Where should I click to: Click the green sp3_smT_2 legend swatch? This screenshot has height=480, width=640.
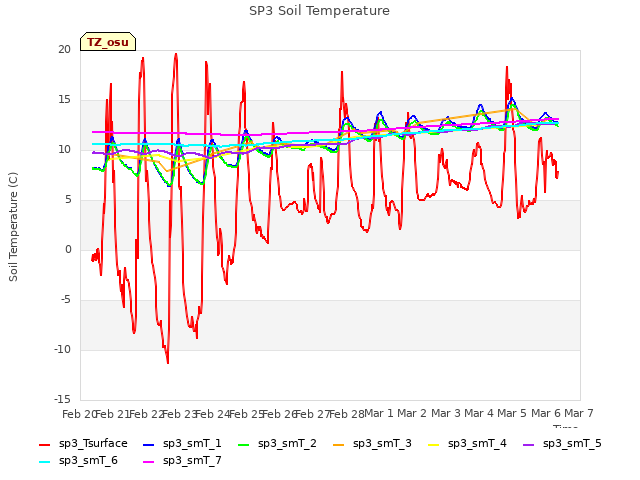pos(244,444)
